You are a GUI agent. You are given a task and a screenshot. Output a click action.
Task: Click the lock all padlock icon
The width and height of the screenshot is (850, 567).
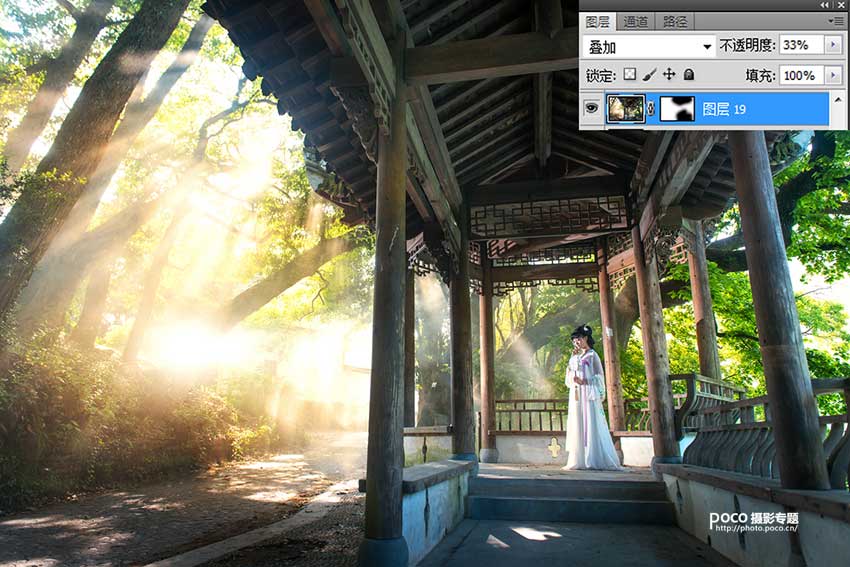(688, 75)
